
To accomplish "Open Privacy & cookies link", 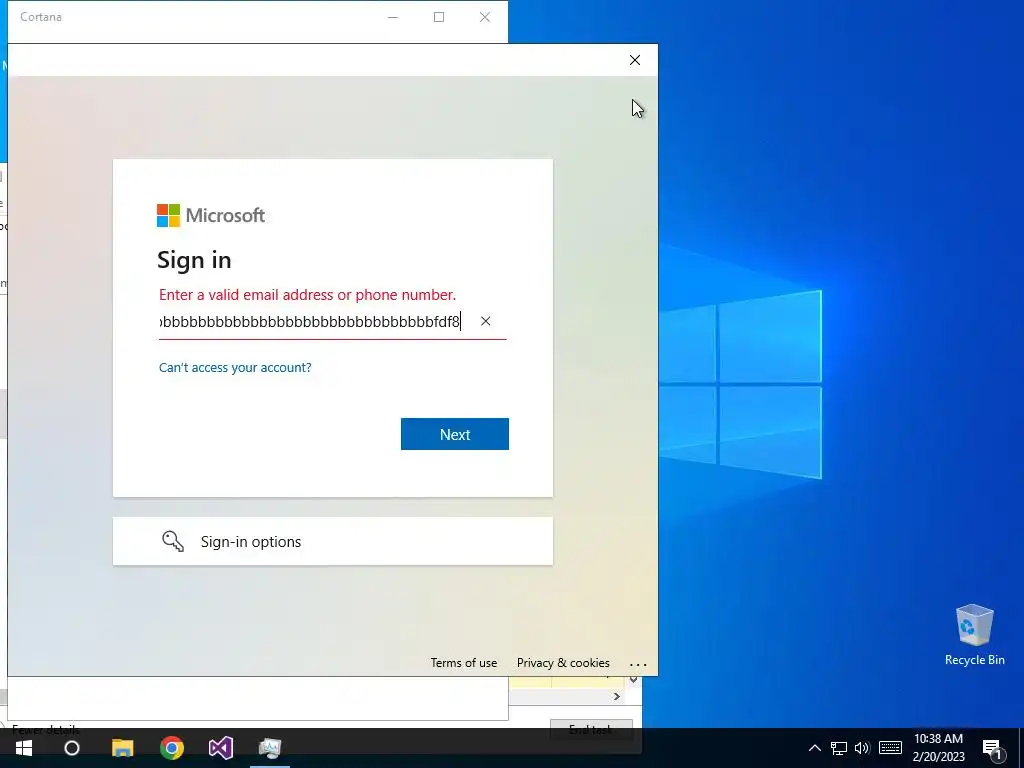I will click(x=563, y=663).
